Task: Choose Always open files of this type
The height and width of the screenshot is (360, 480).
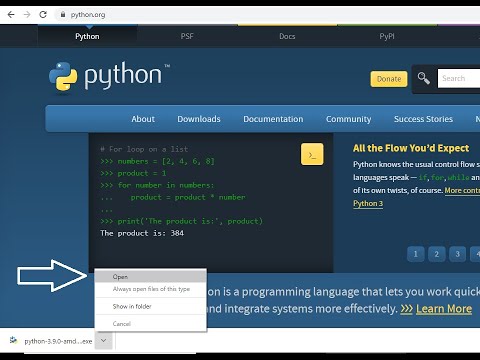Action: pos(150,289)
